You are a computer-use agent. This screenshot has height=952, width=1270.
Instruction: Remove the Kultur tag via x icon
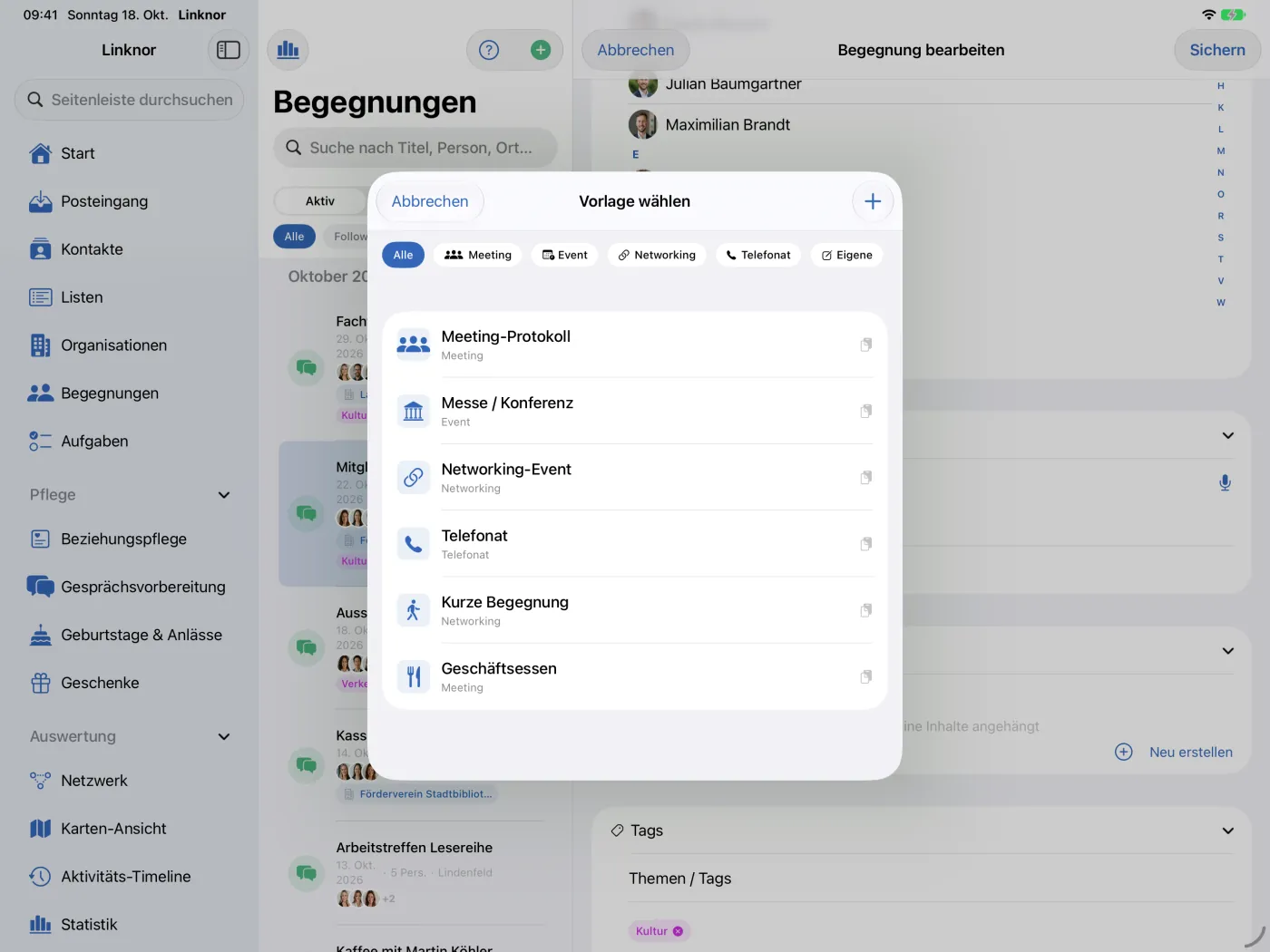tap(678, 931)
